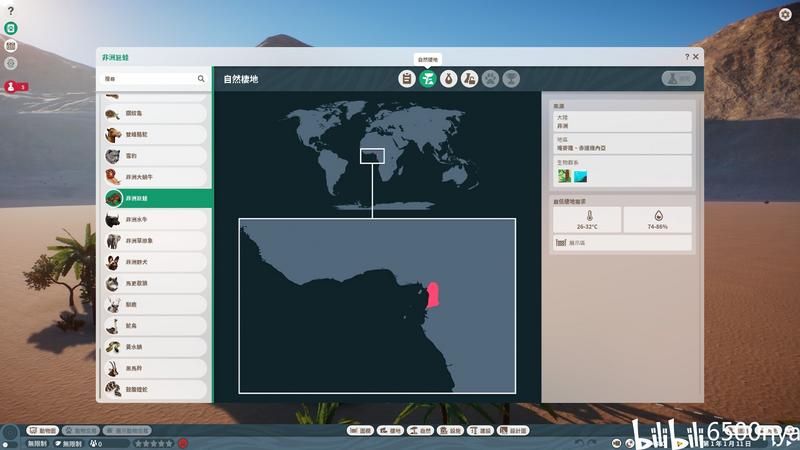Select the tortoise entry in list
Image resolution: width=800 pixels, height=450 pixels.
click(x=155, y=113)
